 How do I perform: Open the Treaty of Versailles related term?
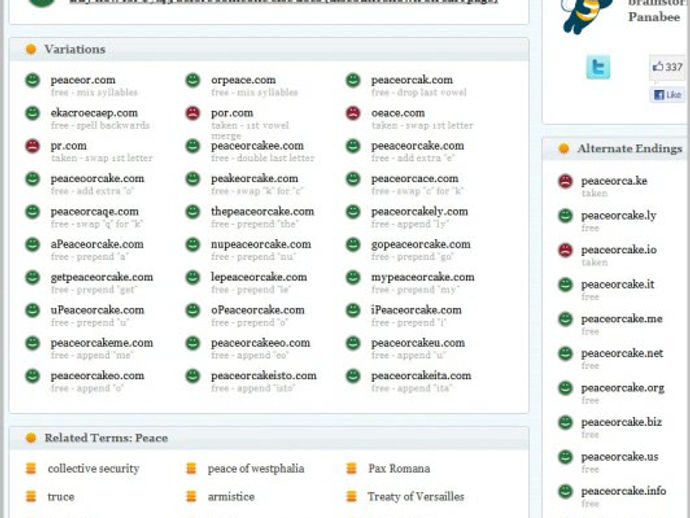[x=416, y=497]
